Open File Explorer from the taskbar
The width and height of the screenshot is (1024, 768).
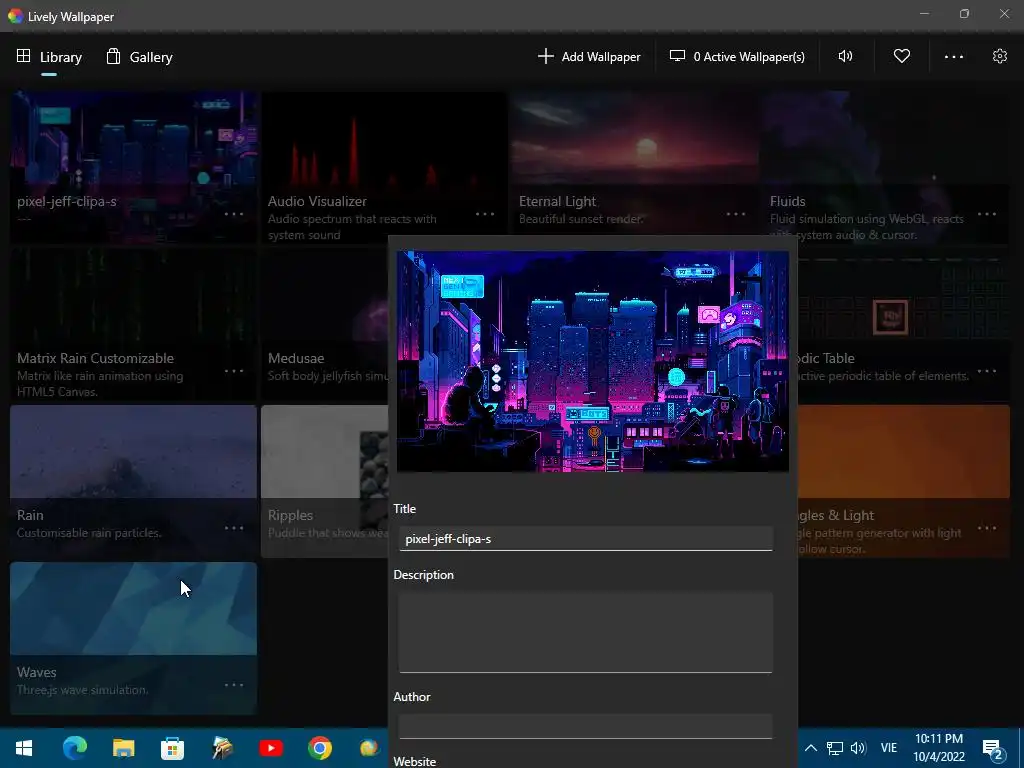[123, 748]
